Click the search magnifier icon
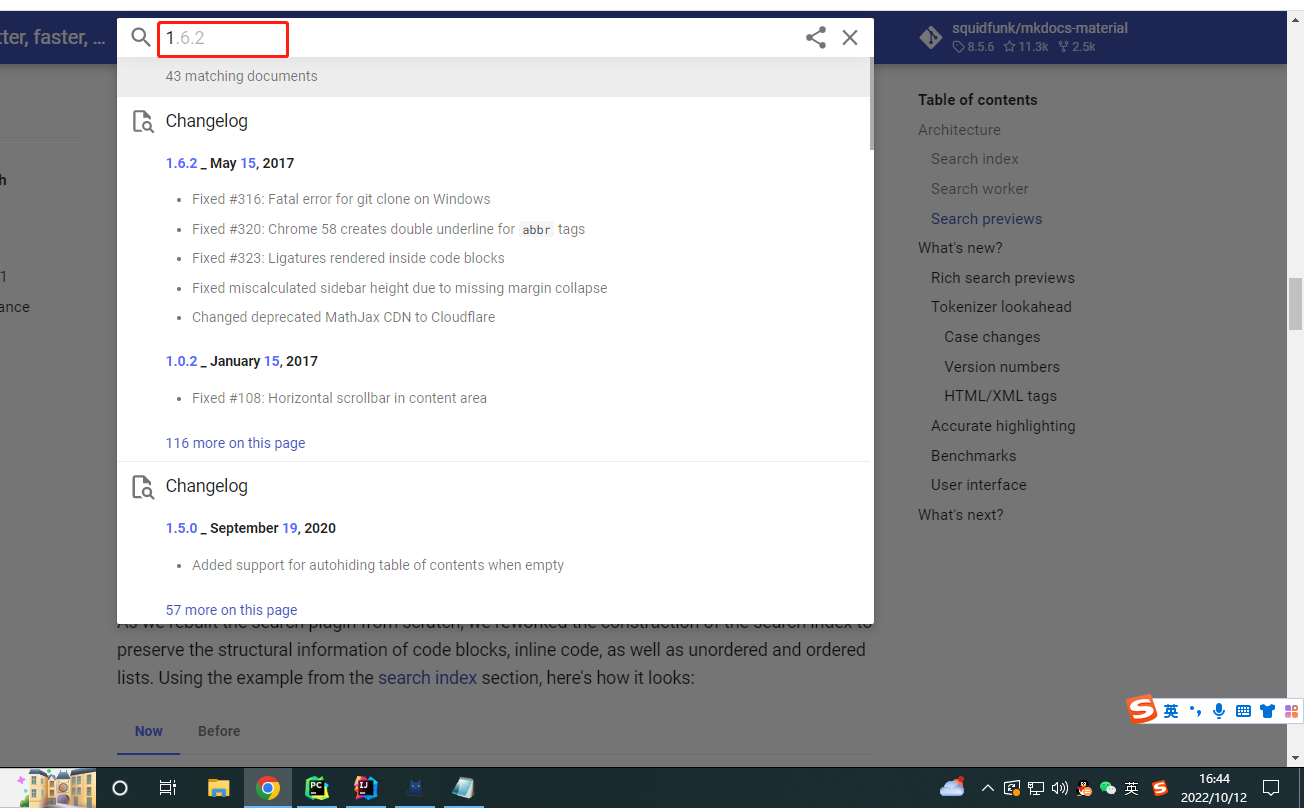The width and height of the screenshot is (1304, 808). pos(141,38)
